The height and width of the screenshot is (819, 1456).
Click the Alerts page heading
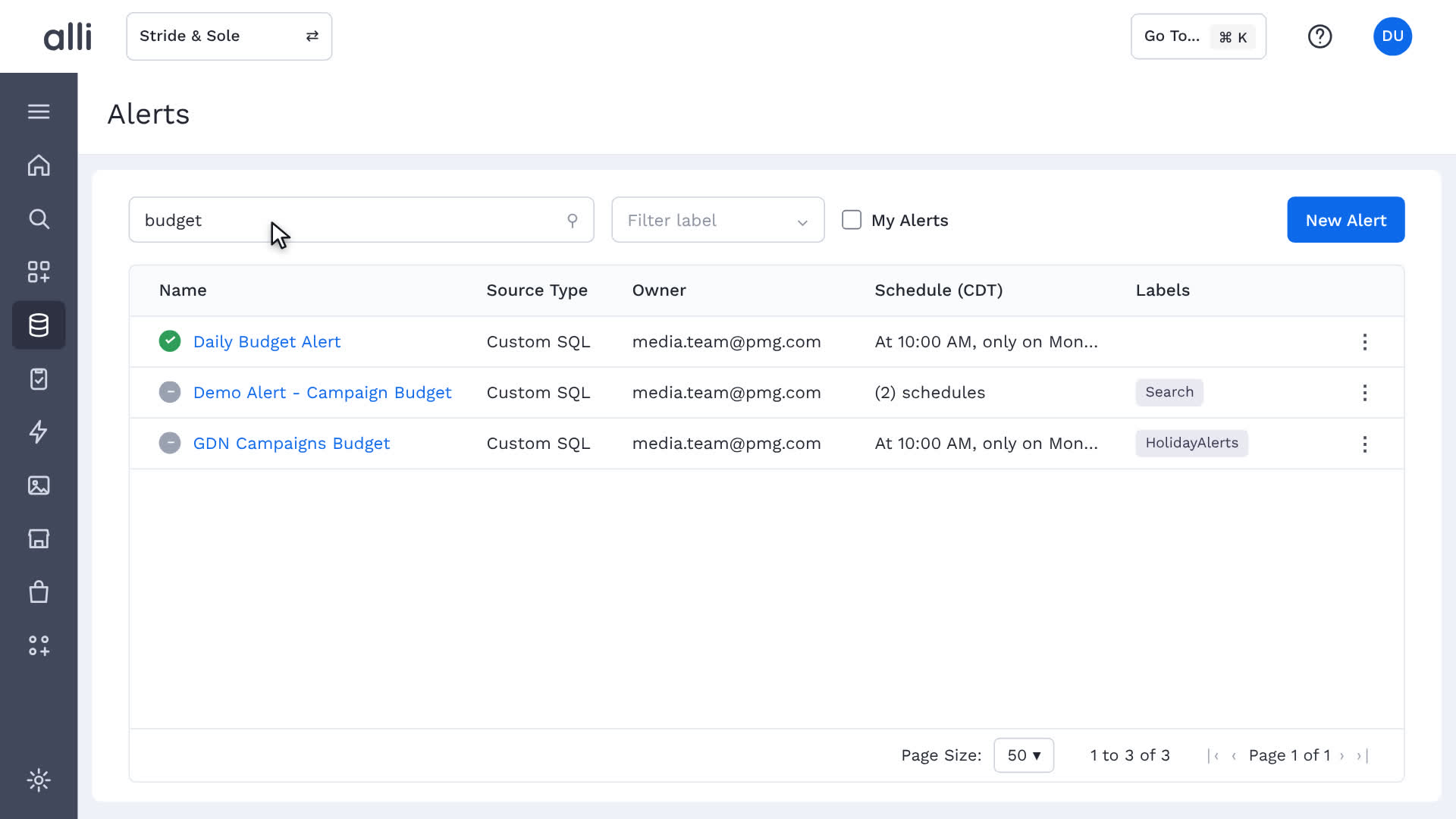coord(149,115)
